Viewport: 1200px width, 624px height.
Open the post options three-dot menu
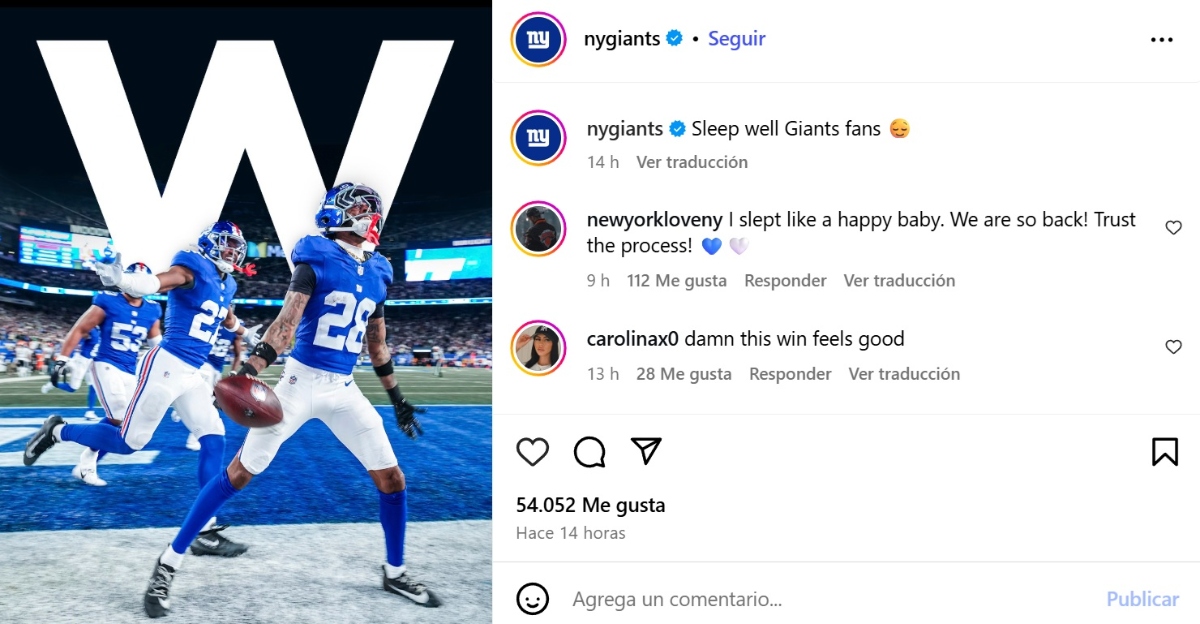click(1162, 39)
